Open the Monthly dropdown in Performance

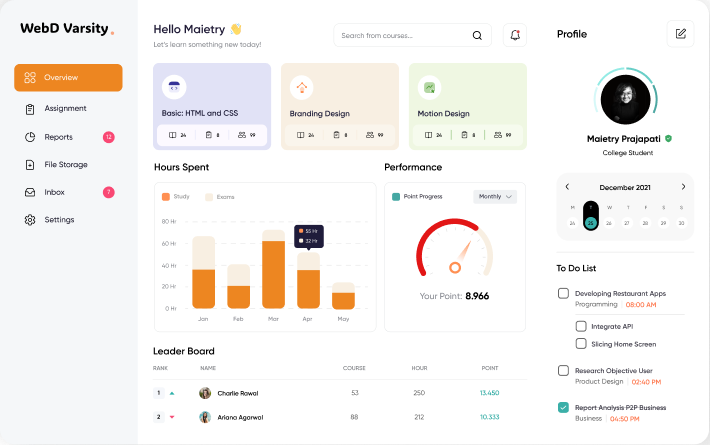pos(495,196)
